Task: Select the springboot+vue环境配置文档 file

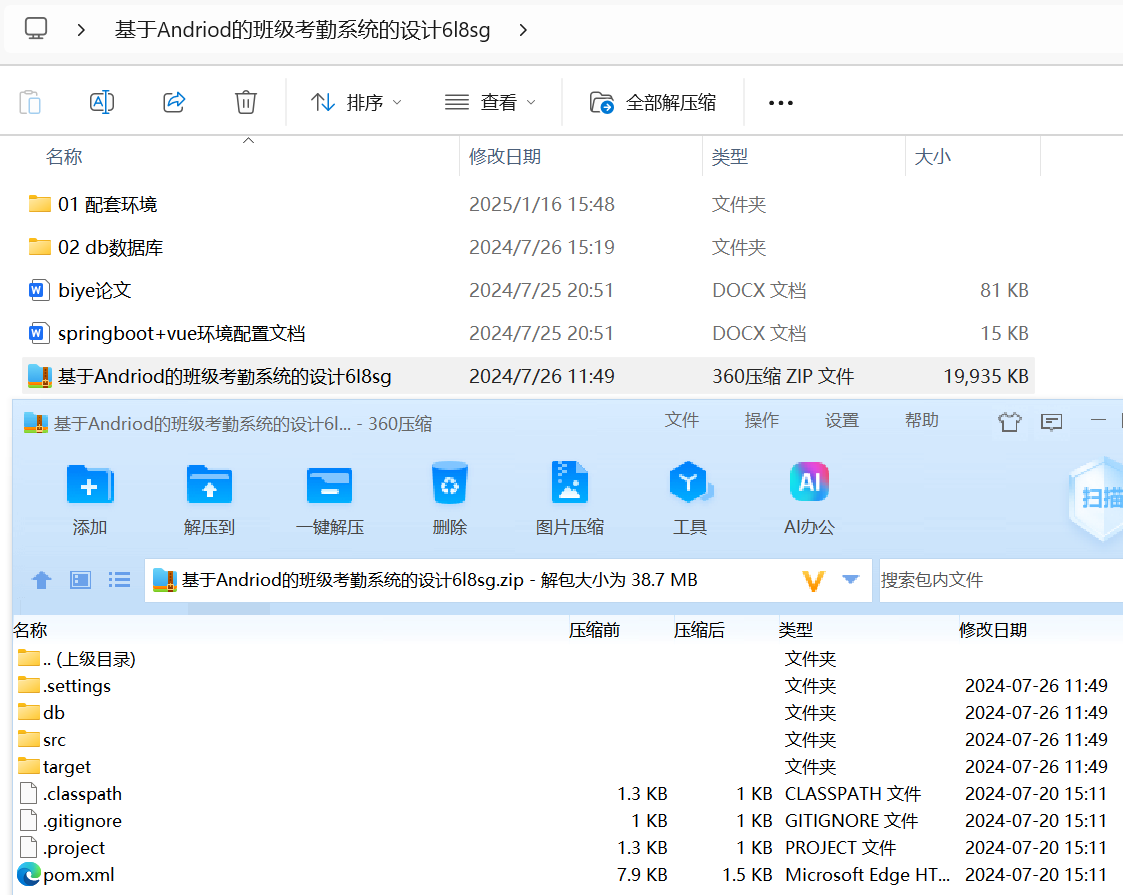Action: [529, 333]
